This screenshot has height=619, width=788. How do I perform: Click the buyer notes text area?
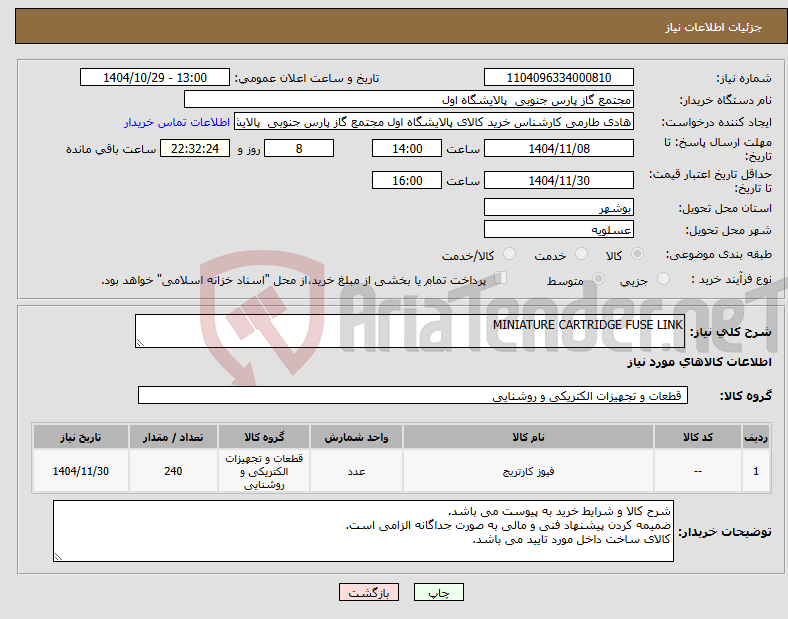click(x=363, y=531)
